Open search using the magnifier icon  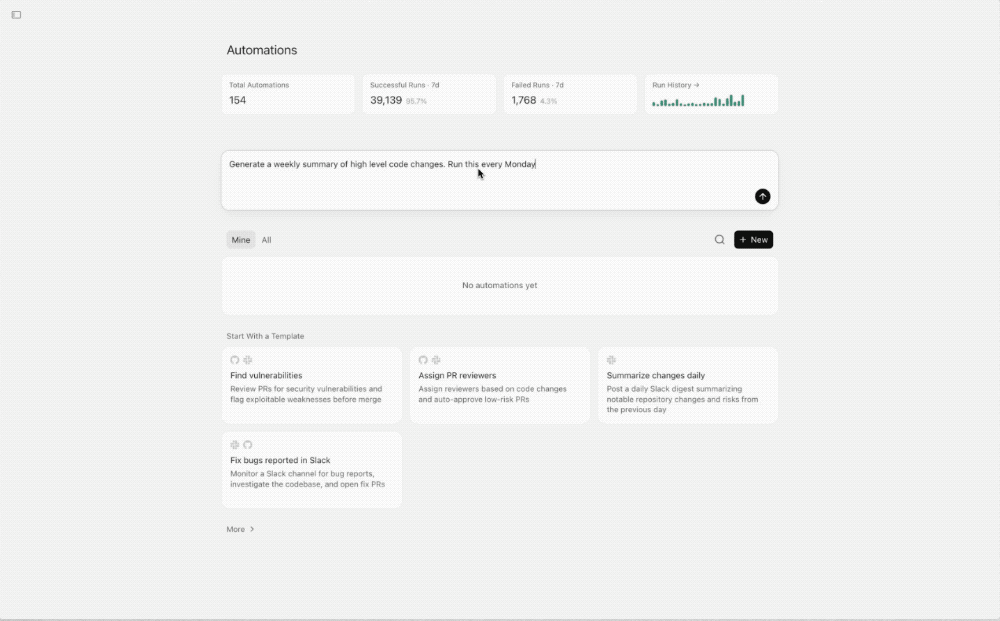(x=719, y=240)
